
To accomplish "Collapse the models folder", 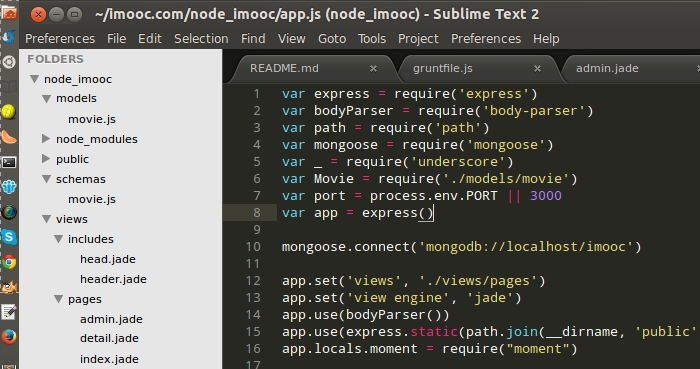I will tap(46, 98).
